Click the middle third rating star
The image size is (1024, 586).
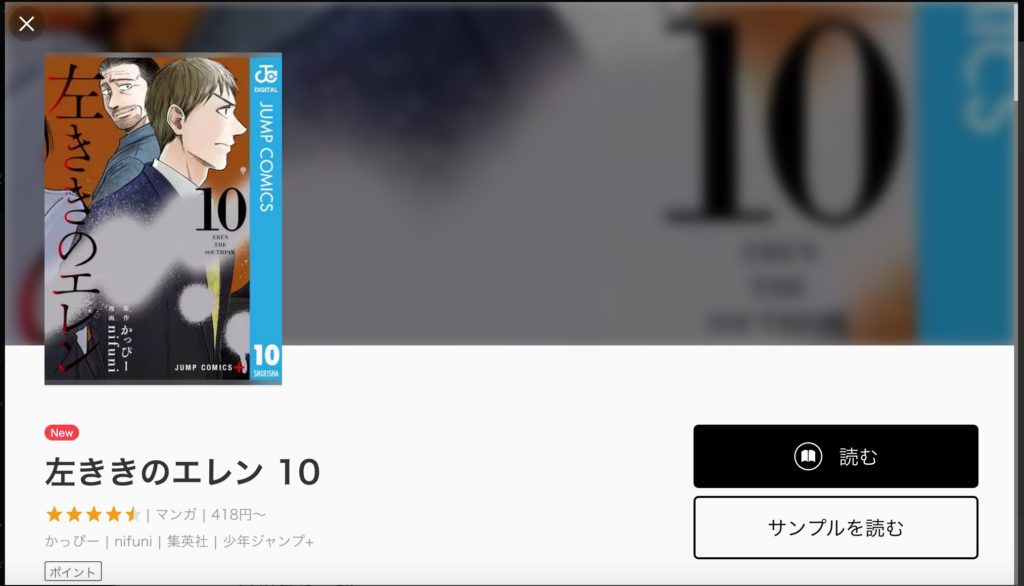[93, 514]
